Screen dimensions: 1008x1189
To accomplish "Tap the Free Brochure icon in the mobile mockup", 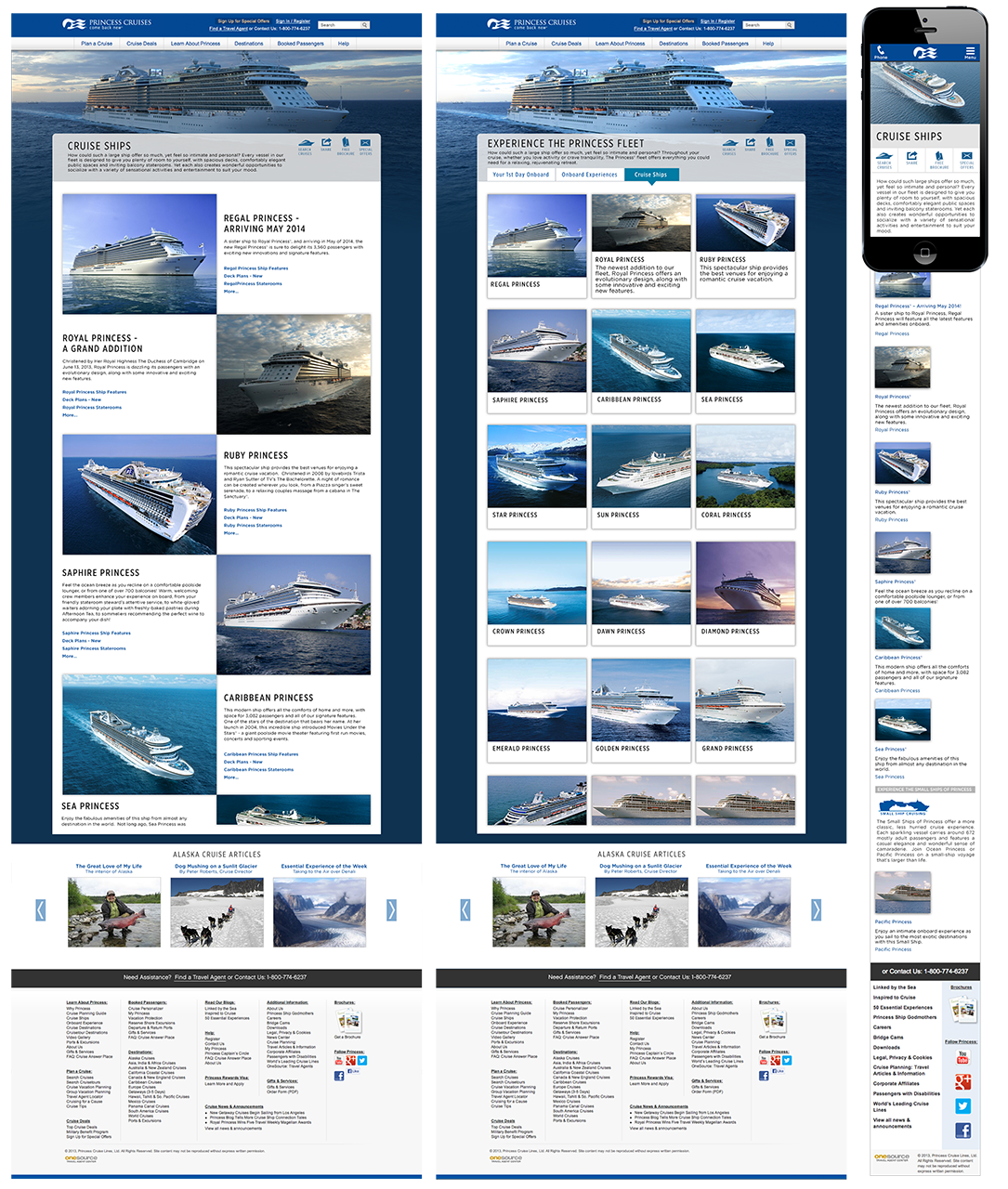I will tap(939, 159).
